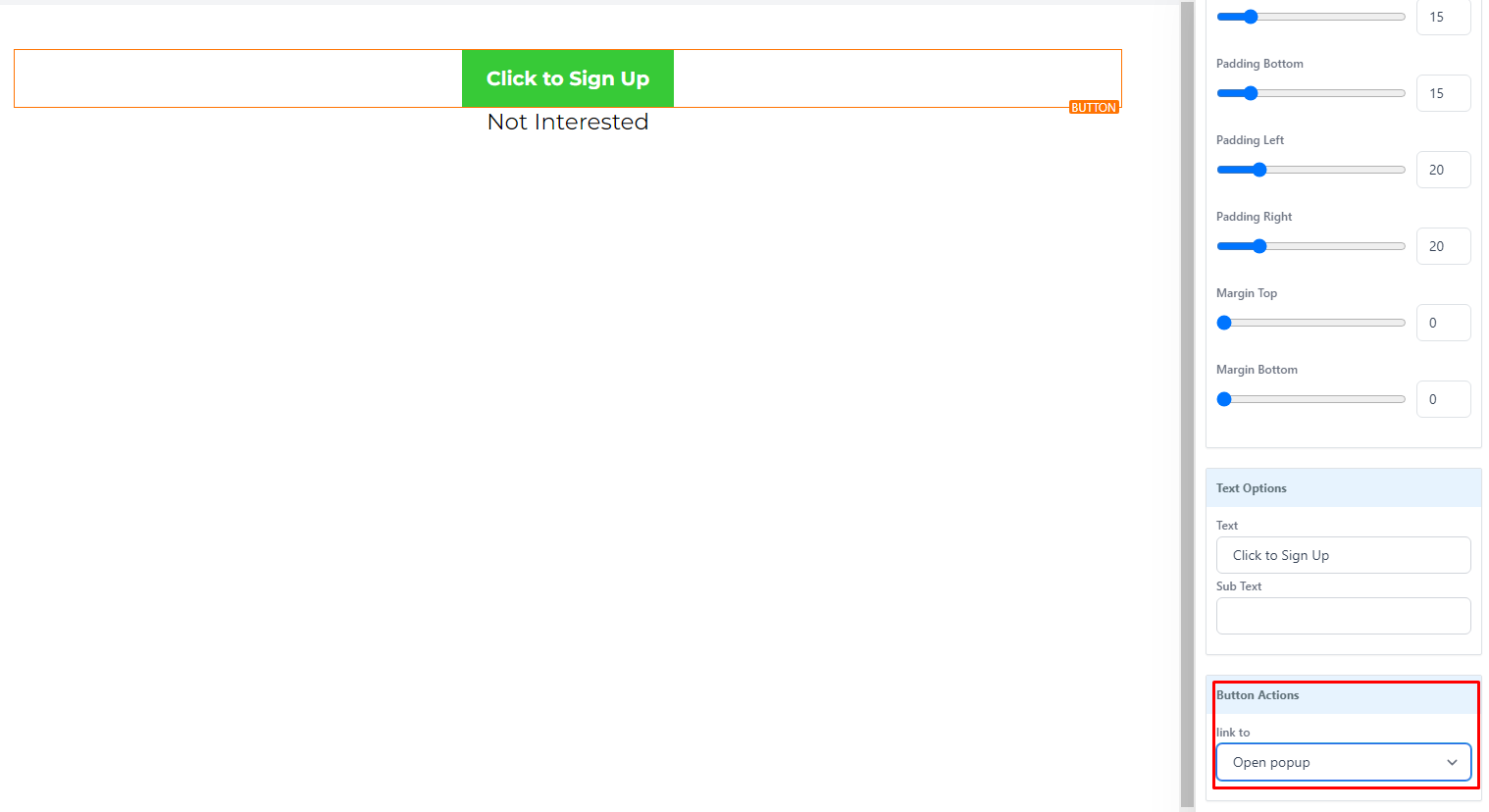The height and width of the screenshot is (812, 1489).
Task: Click the dropdown chevron next to Open popup
Action: [x=1452, y=762]
